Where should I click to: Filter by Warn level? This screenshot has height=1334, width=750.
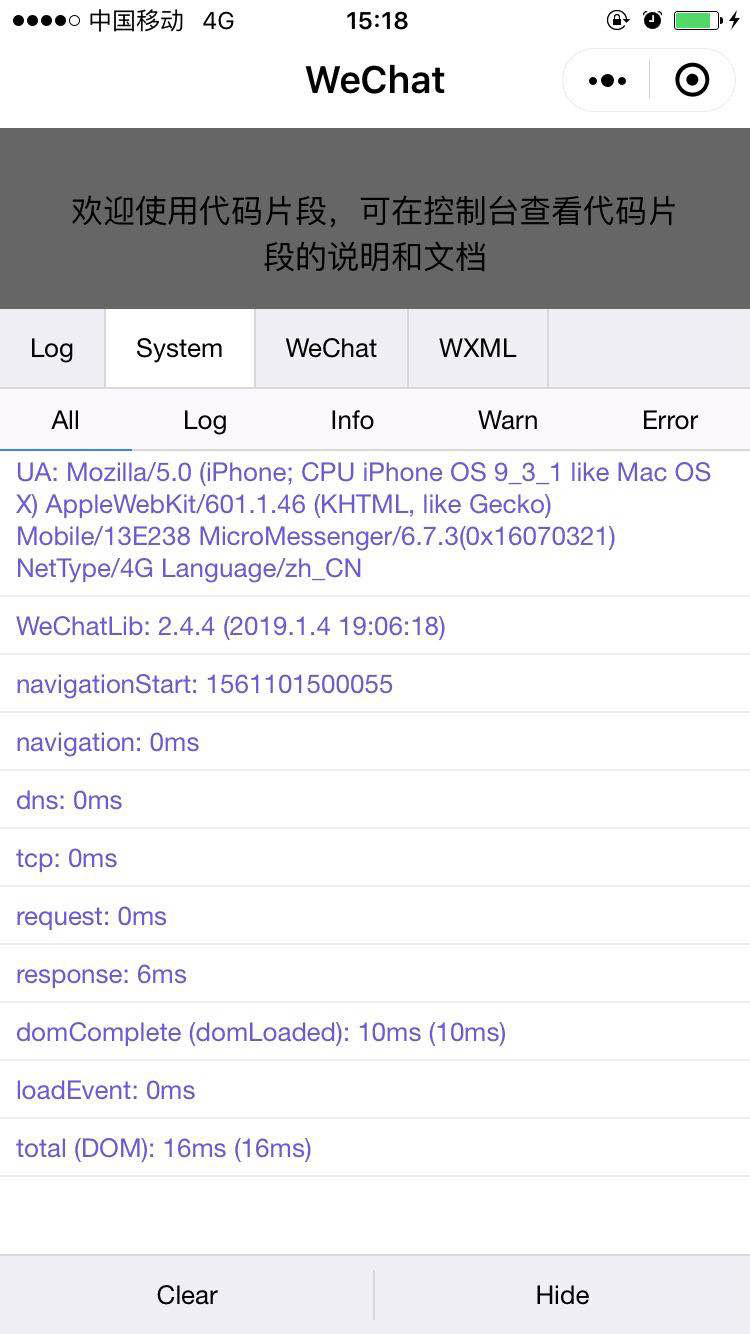point(508,420)
